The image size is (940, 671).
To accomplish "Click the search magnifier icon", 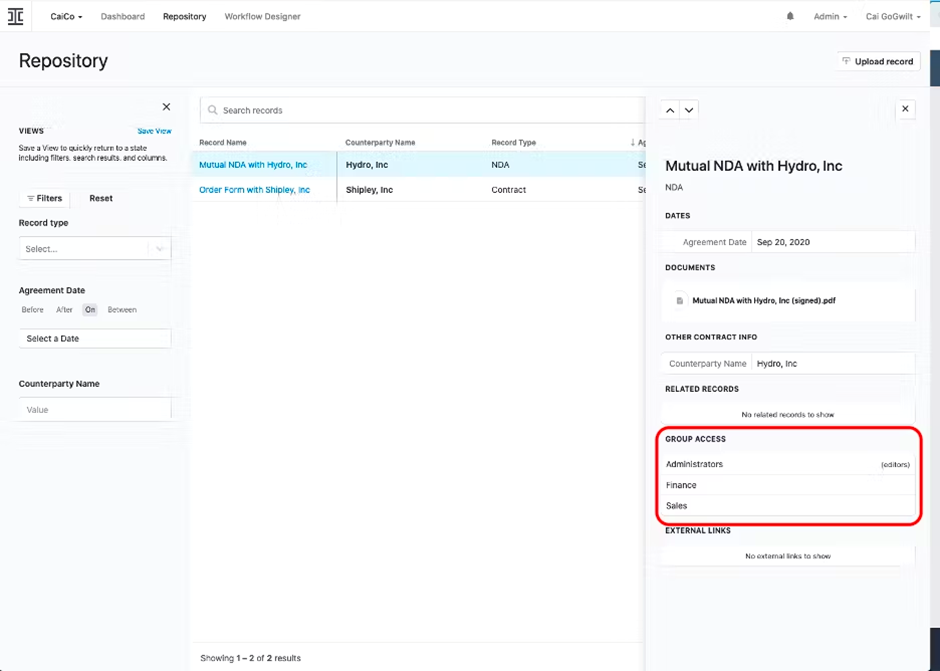I will coord(212,110).
